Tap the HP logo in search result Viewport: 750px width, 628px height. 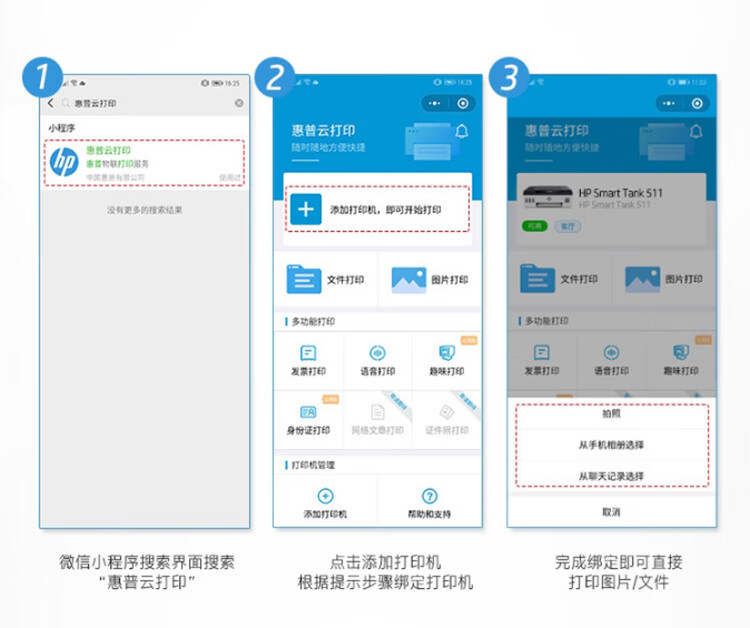point(64,162)
